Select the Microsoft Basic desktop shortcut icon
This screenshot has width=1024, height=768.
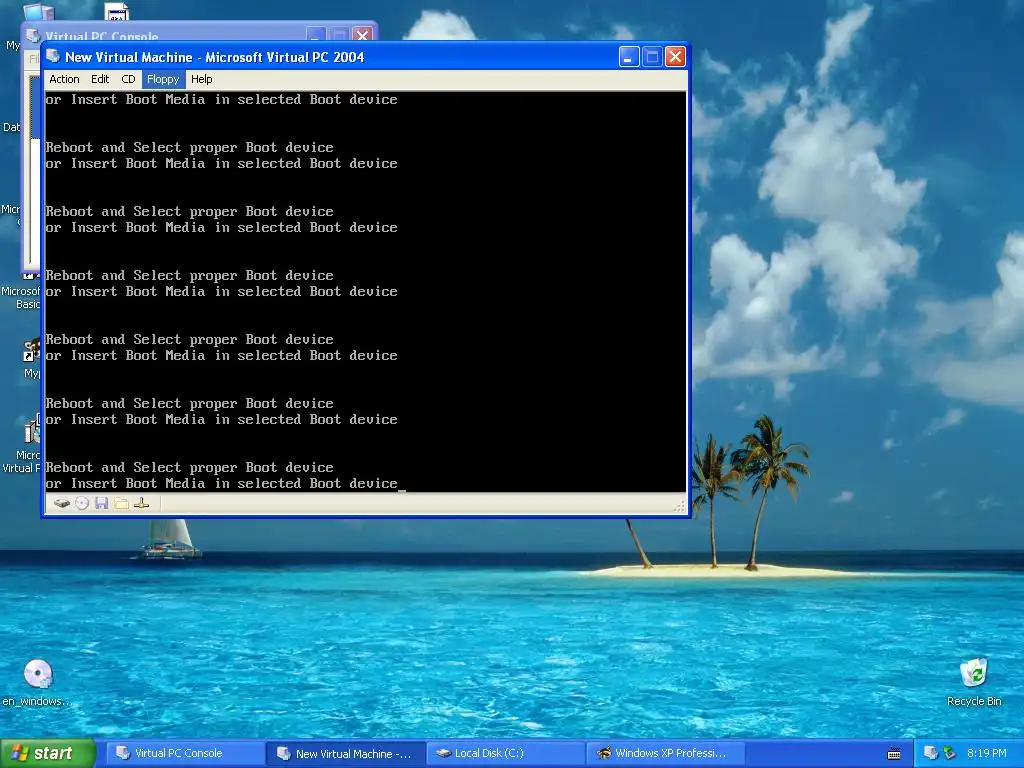point(20,291)
